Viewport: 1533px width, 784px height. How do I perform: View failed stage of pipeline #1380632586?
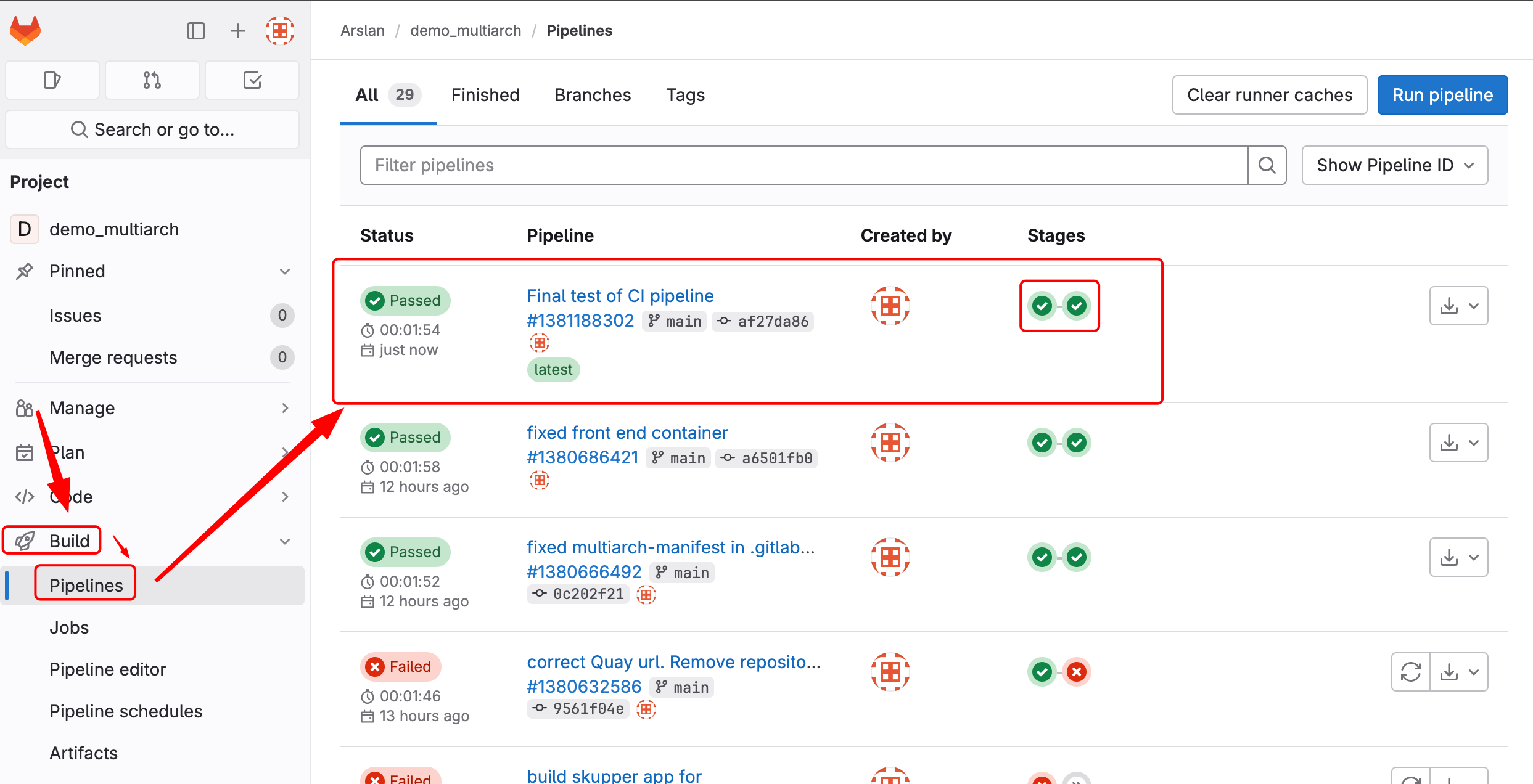(x=1077, y=672)
